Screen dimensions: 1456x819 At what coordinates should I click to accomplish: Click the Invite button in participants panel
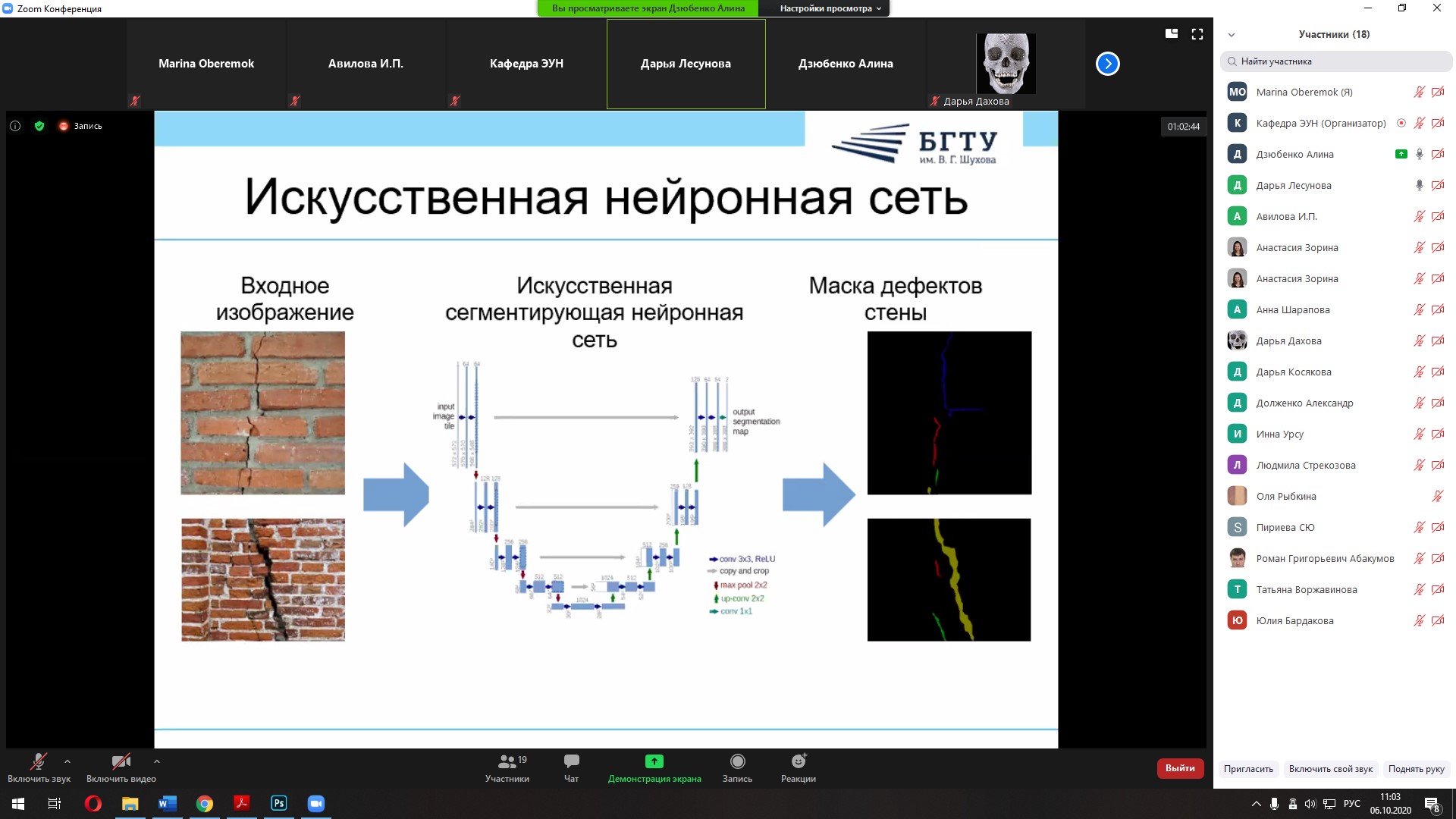tap(1248, 769)
